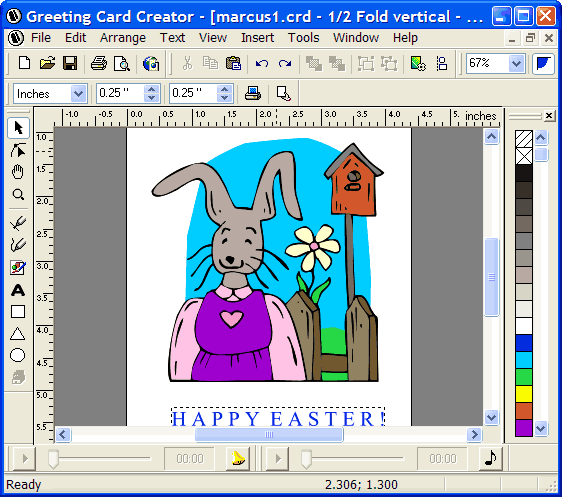562x497 pixels.
Task: Undo the last action
Action: [262, 64]
